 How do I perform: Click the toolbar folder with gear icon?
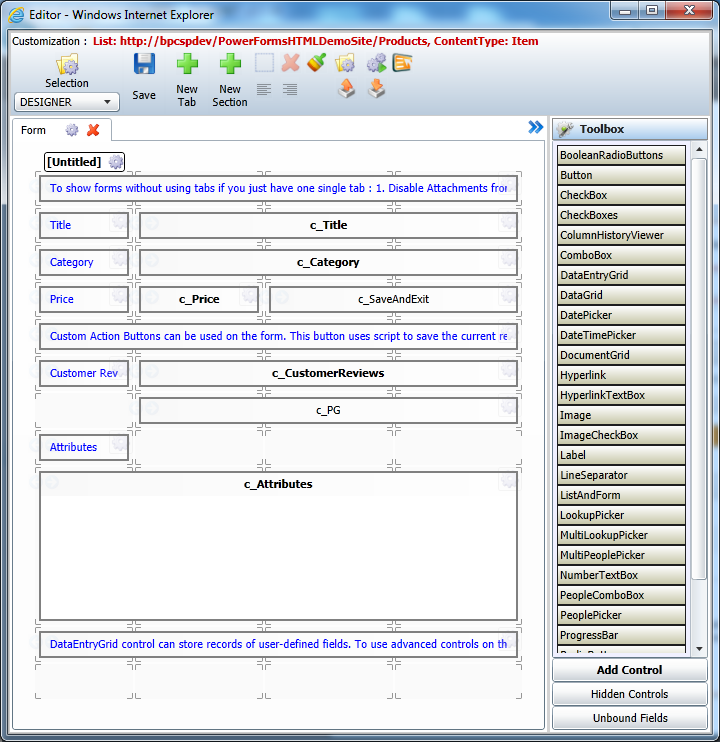pyautogui.click(x=345, y=62)
